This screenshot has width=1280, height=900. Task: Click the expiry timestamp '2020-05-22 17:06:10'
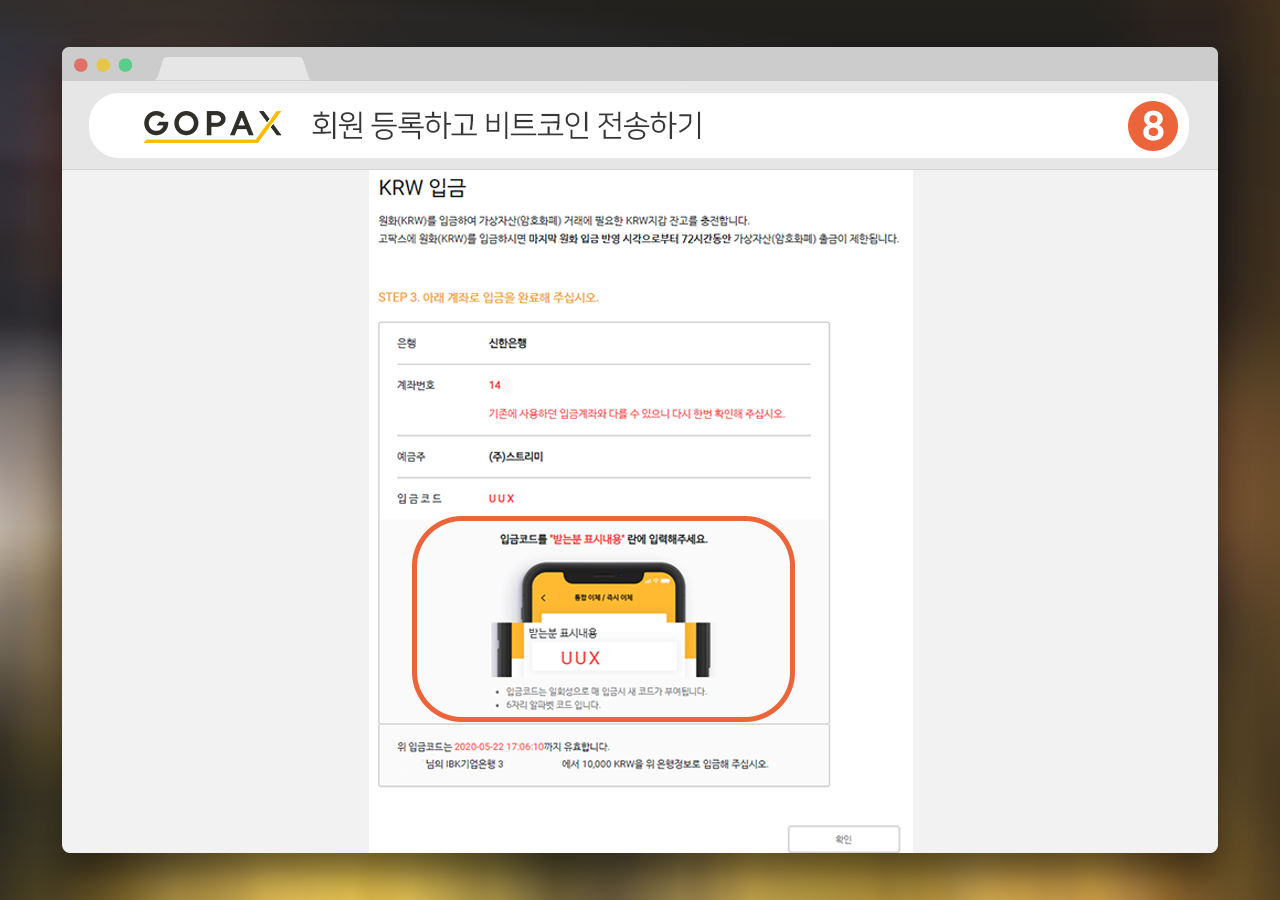499,746
